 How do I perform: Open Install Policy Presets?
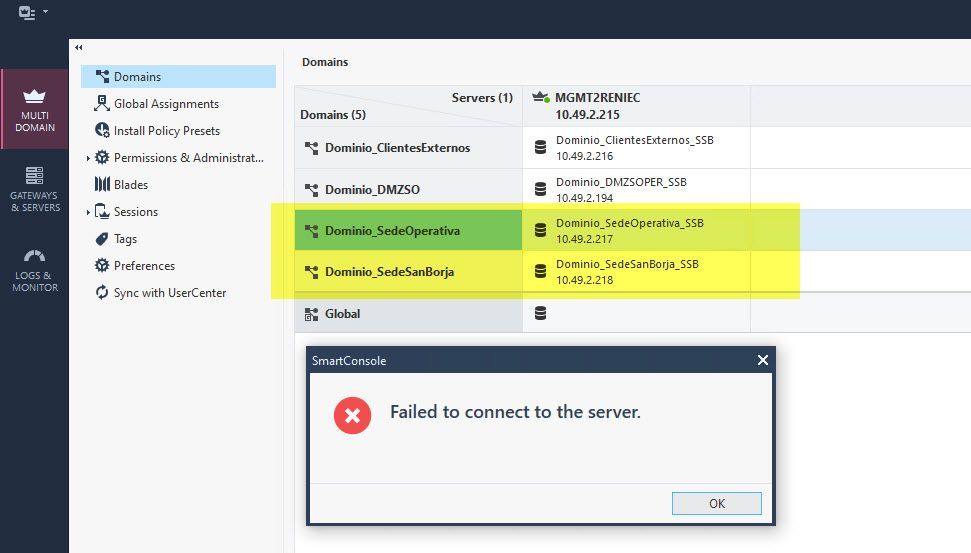coord(167,131)
